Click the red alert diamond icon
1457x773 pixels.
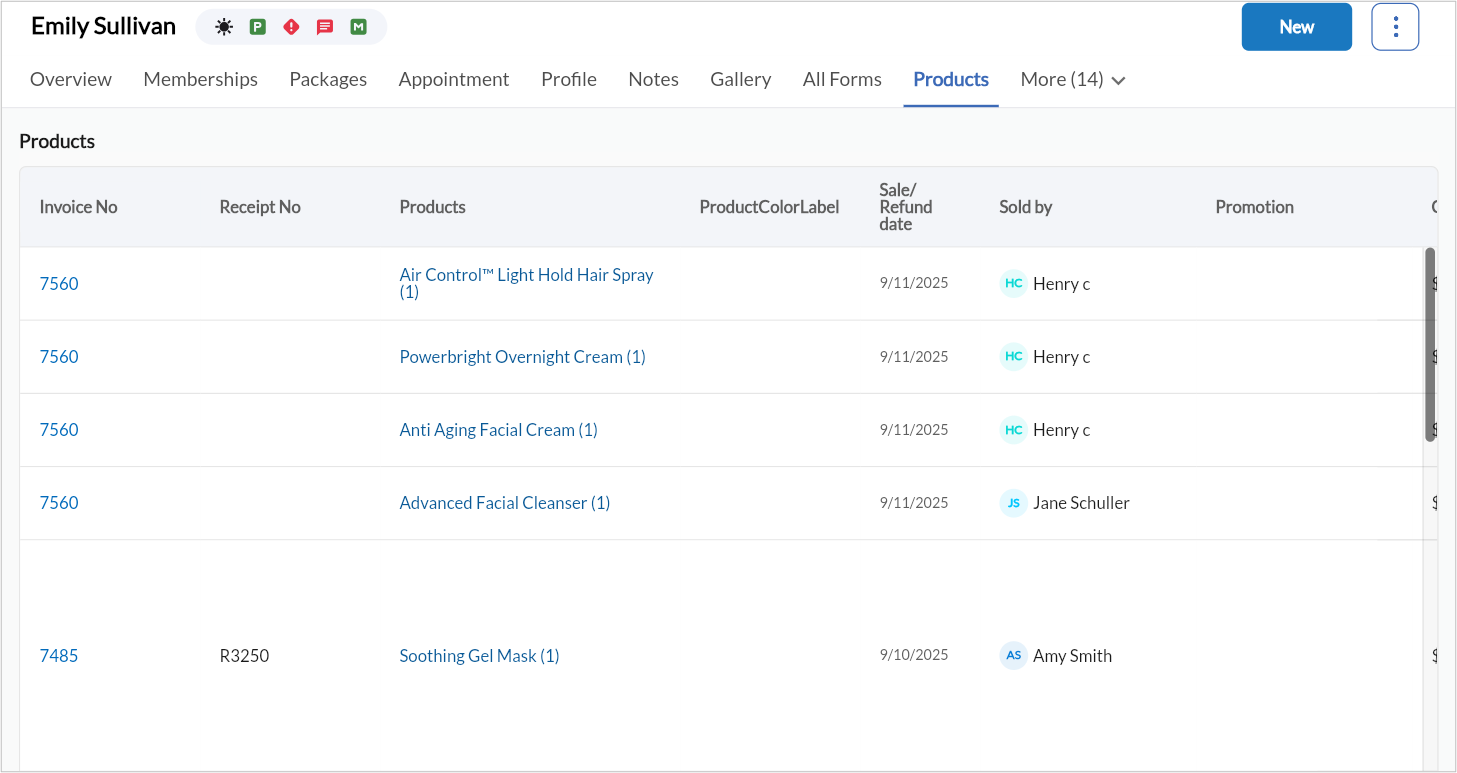pyautogui.click(x=291, y=27)
